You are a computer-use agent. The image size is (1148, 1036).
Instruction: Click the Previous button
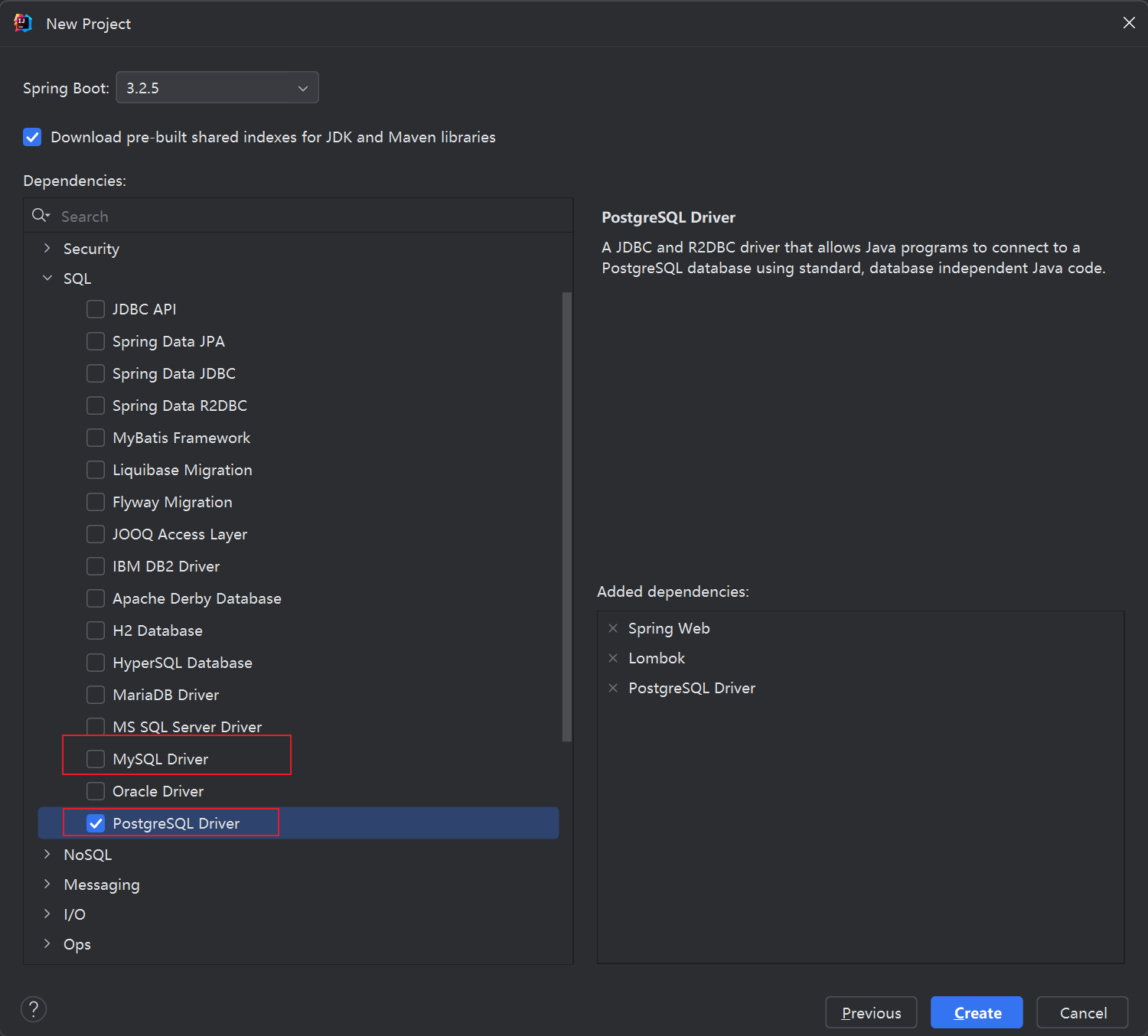coord(871,1012)
